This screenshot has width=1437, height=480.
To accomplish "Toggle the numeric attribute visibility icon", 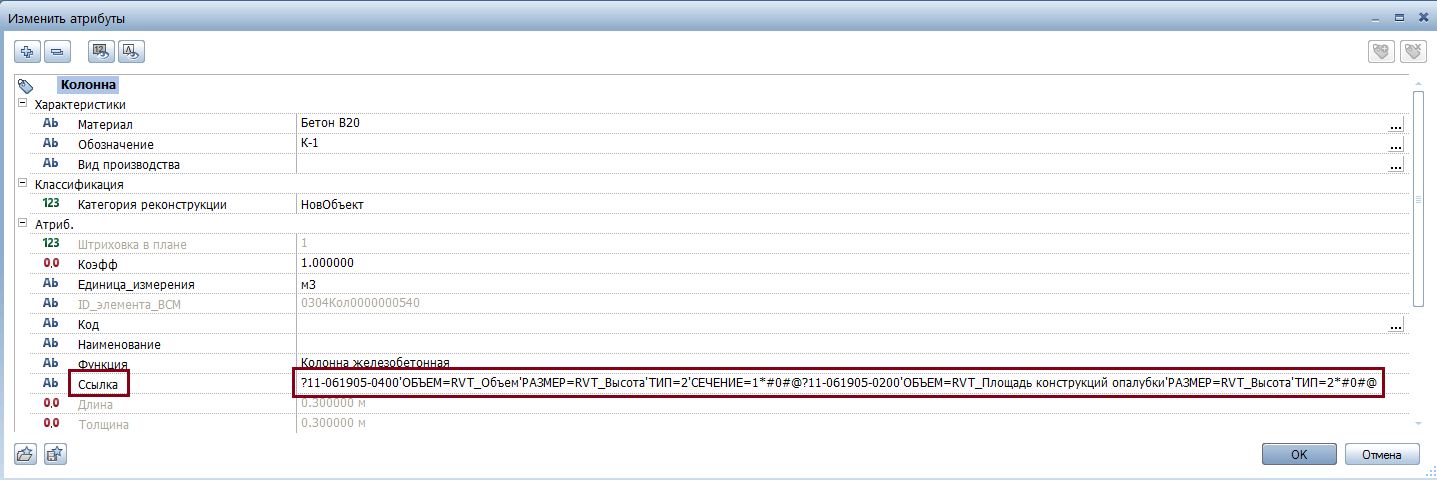I will click(x=101, y=50).
